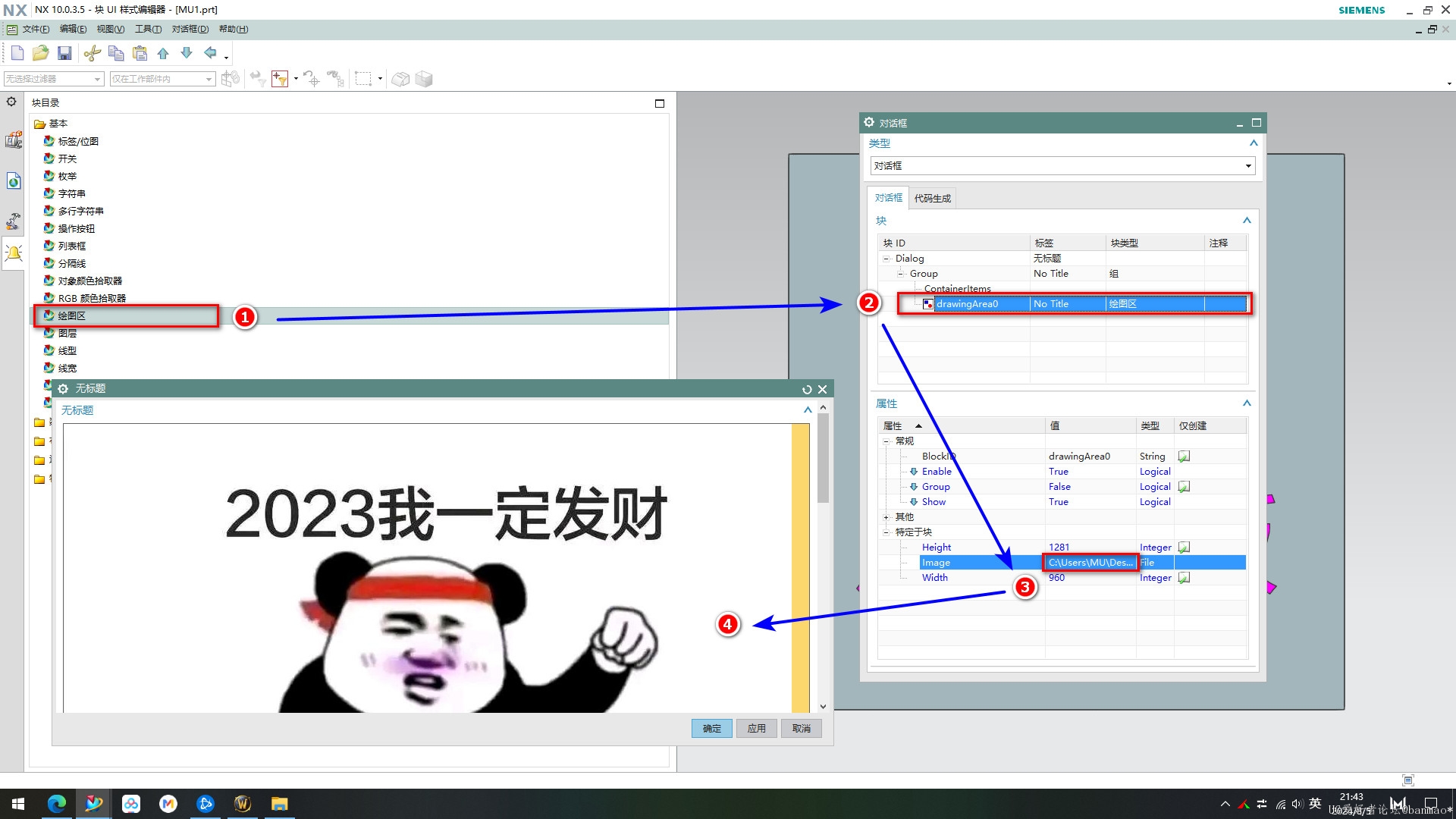Click the Group property False value
Image resolution: width=1456 pixels, height=819 pixels.
(x=1059, y=487)
